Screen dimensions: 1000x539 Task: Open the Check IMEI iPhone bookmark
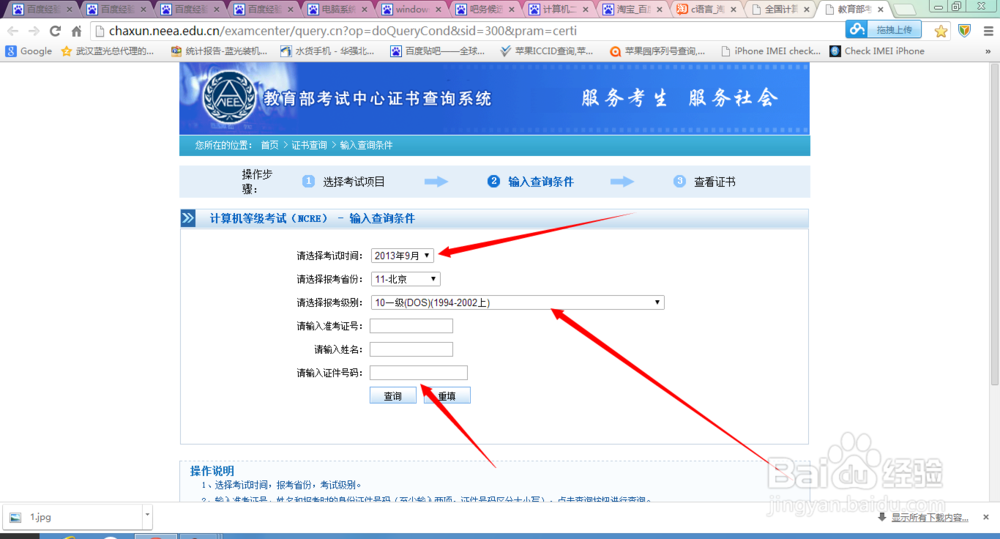pyautogui.click(x=877, y=51)
